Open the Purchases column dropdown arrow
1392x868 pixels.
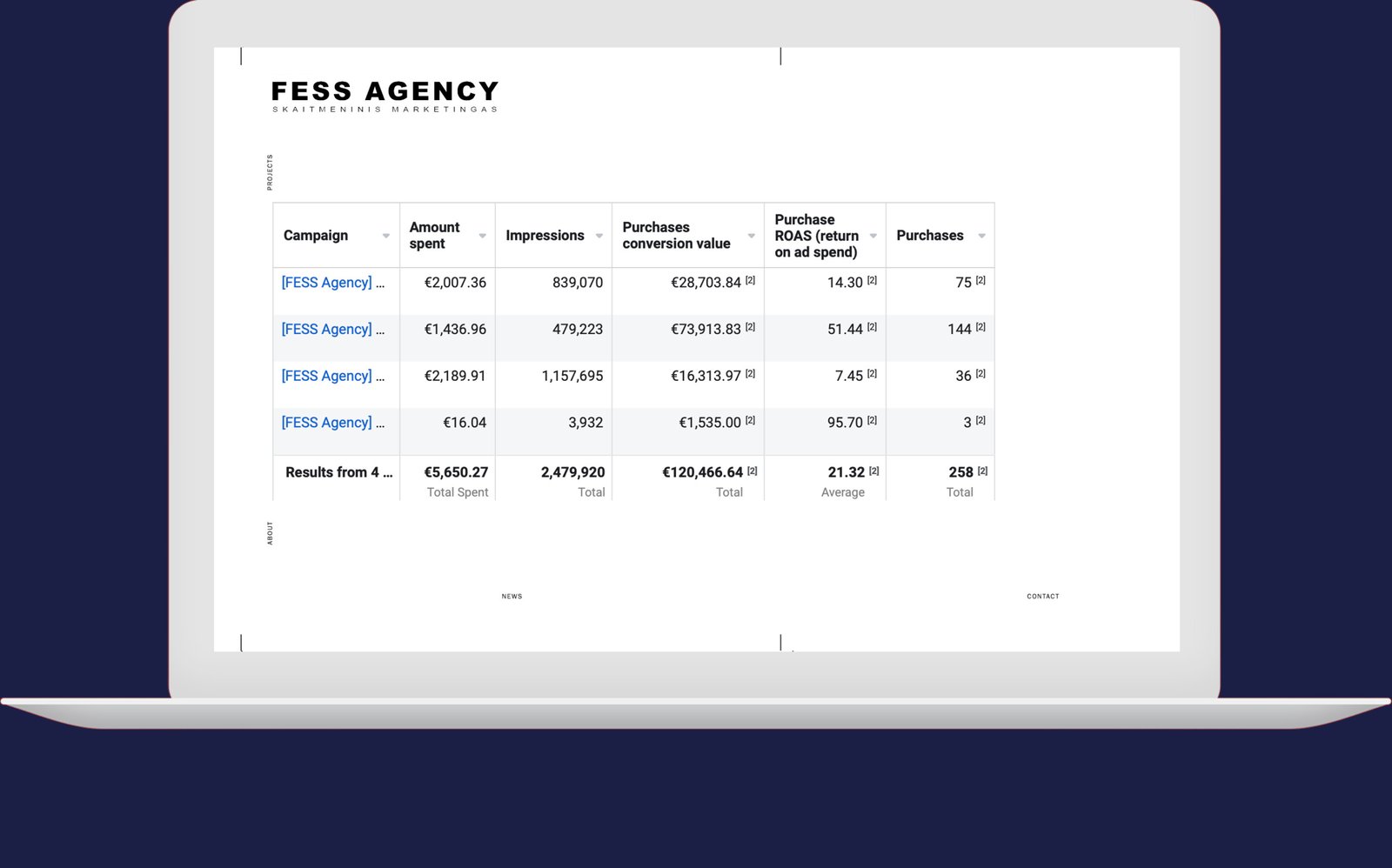[x=981, y=236]
